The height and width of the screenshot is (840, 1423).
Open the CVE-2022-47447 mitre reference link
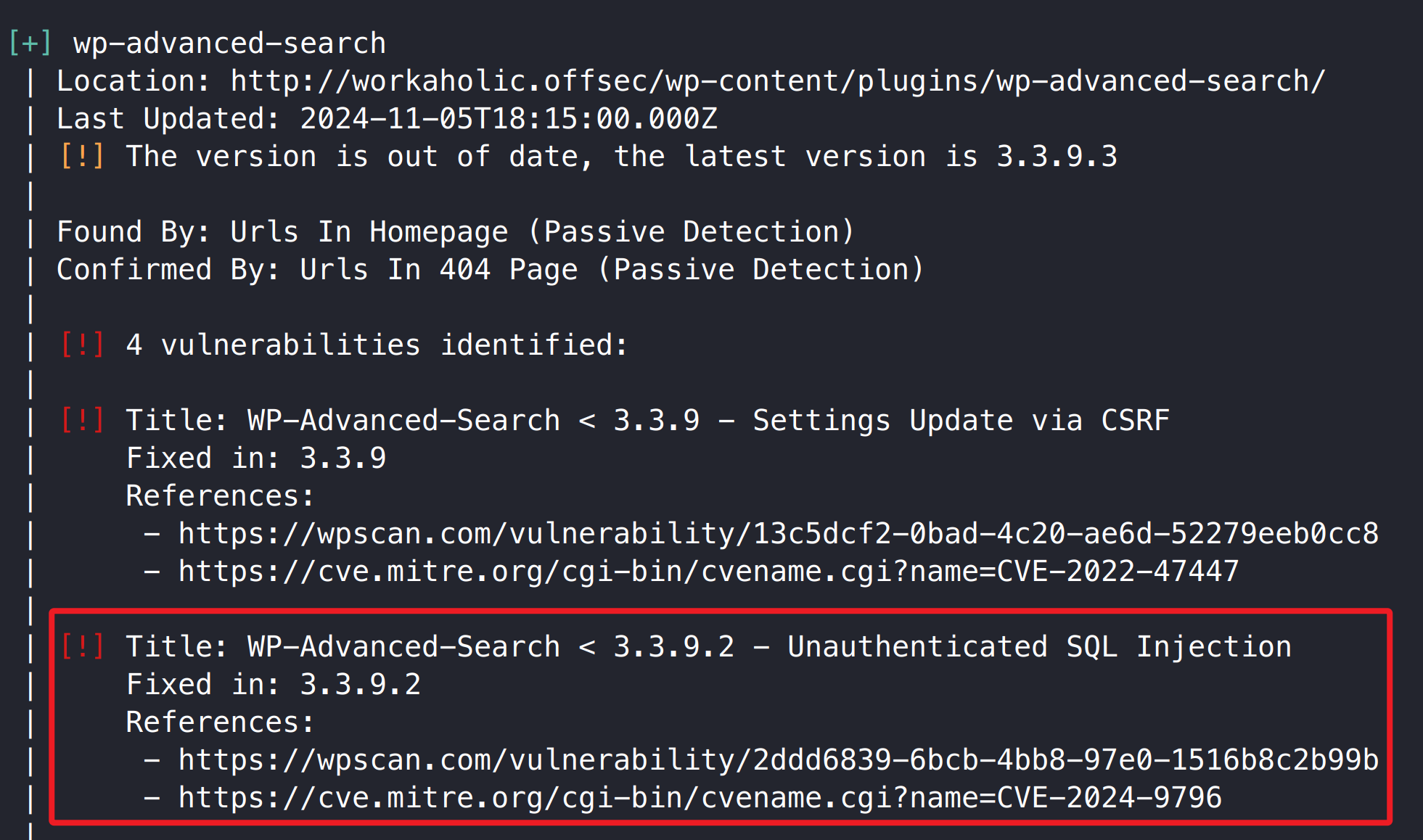pyautogui.click(x=708, y=572)
